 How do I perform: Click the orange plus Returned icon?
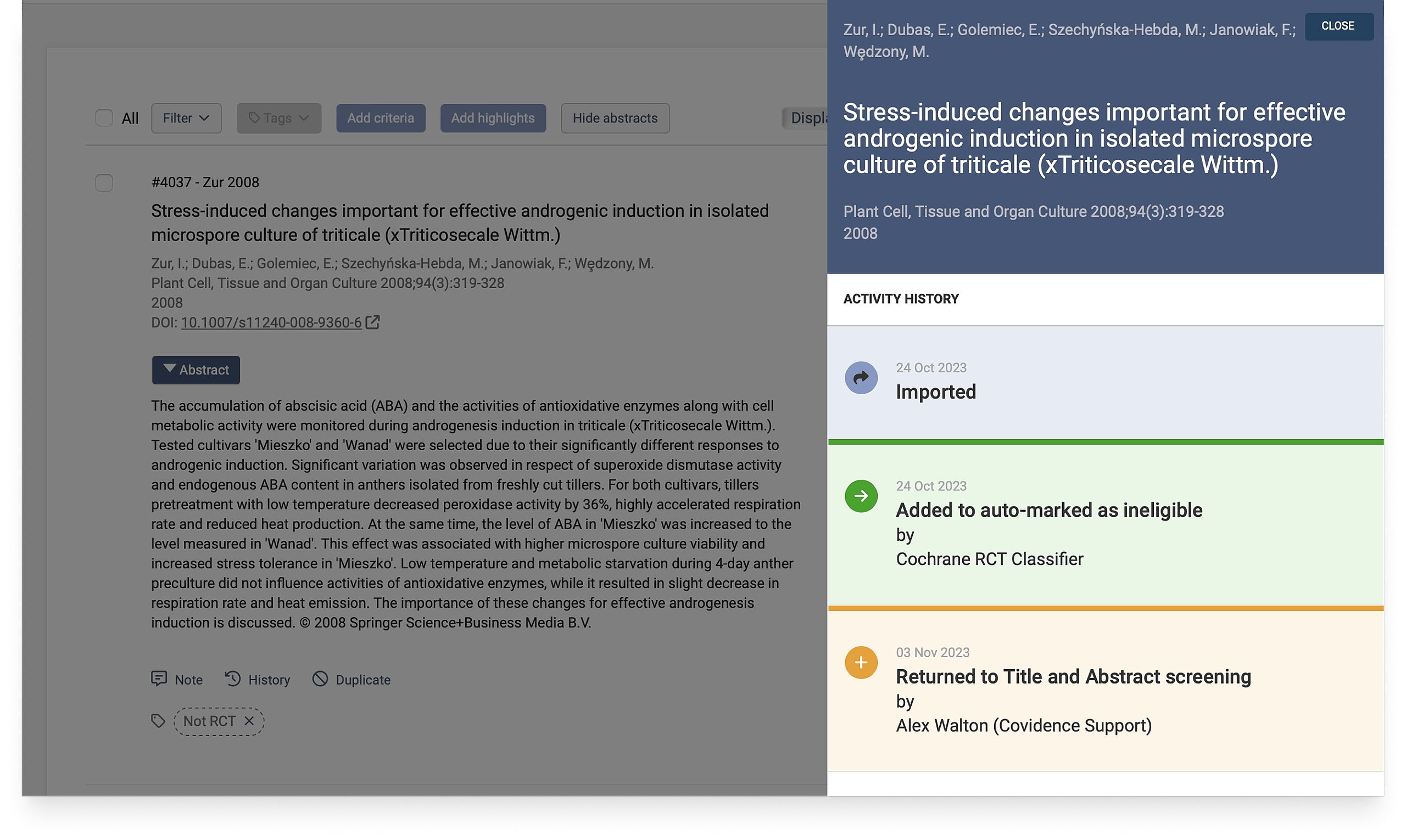[x=861, y=662]
